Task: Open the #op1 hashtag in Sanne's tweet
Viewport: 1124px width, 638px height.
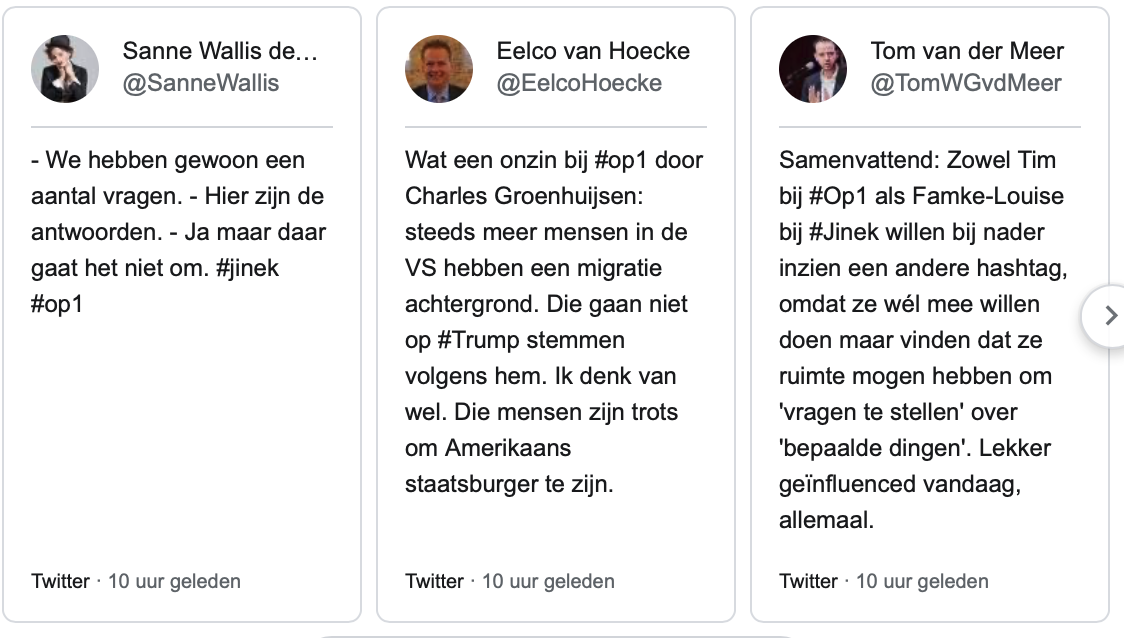Action: point(57,304)
